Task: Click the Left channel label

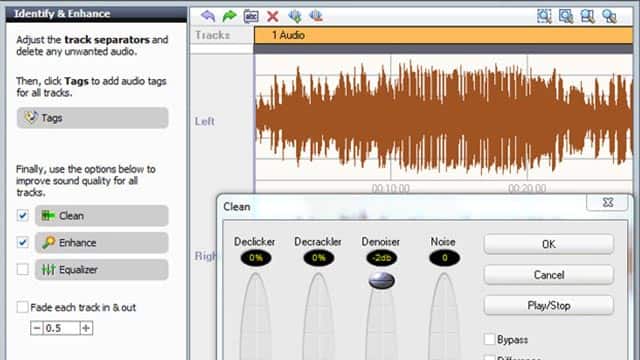Action: [204, 121]
